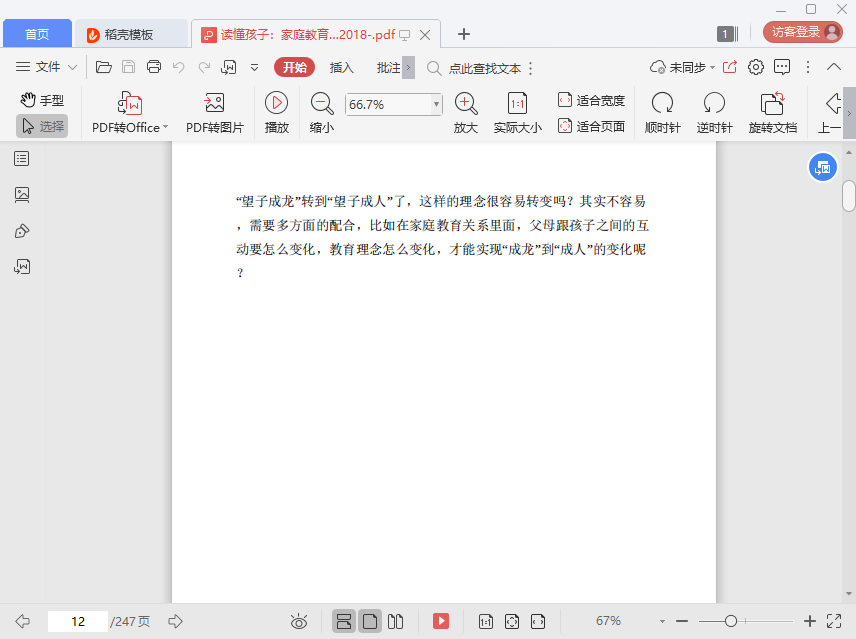Zoom out with 缩小 magnifier
The height and width of the screenshot is (639, 856).
point(322,113)
